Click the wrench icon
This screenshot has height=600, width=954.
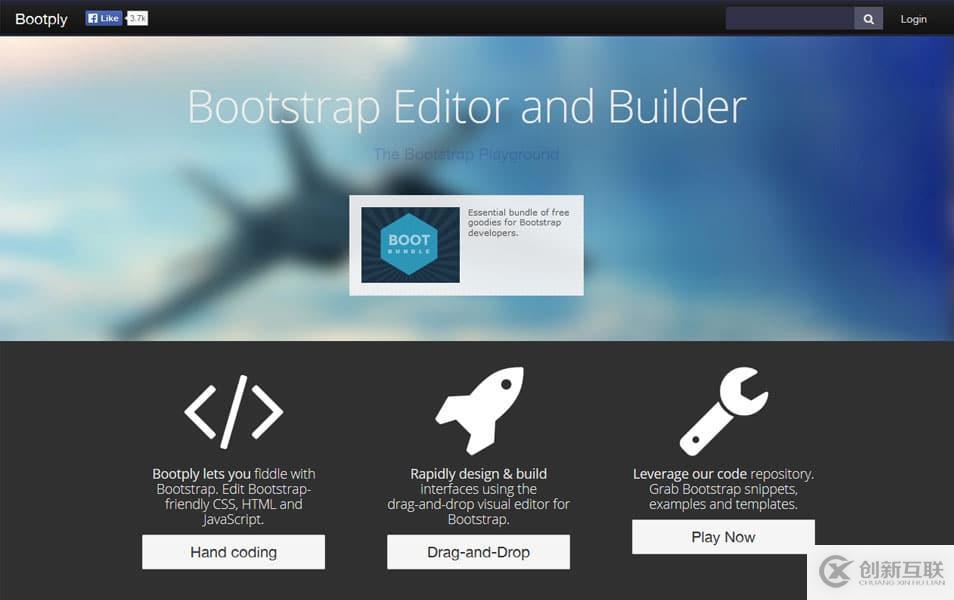click(723, 411)
